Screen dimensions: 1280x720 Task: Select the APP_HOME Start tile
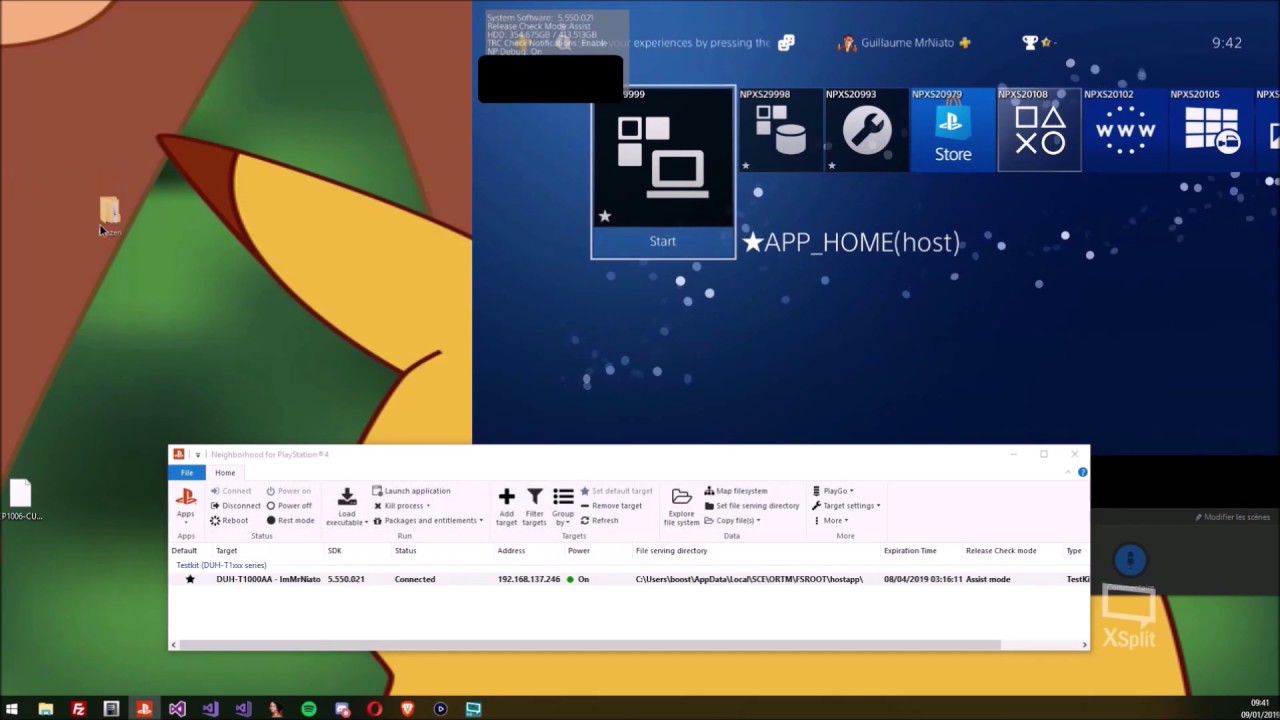pos(663,172)
